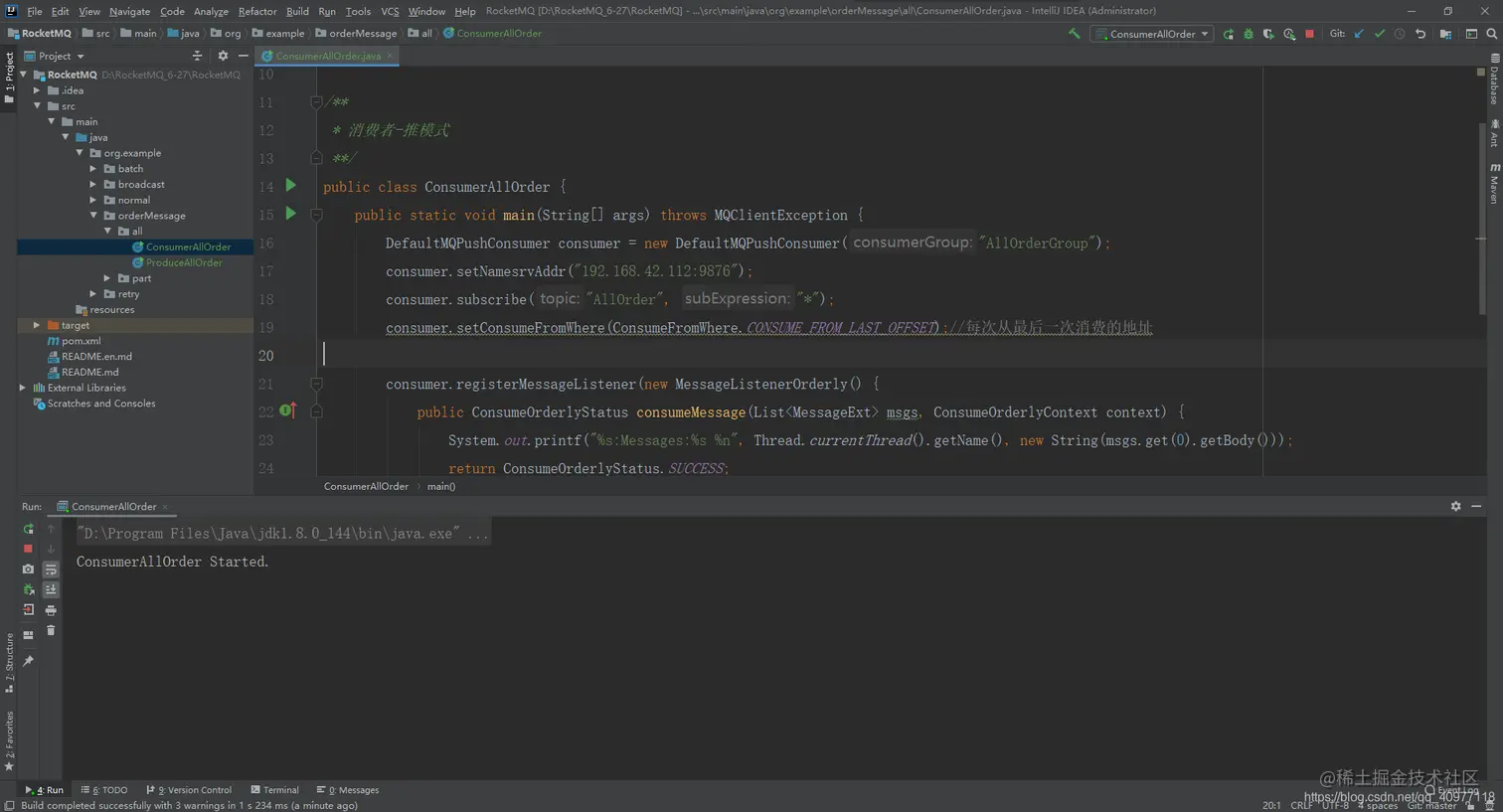Image resolution: width=1503 pixels, height=812 pixels.
Task: Click the Git Rollback undo arrow
Action: (1420, 34)
